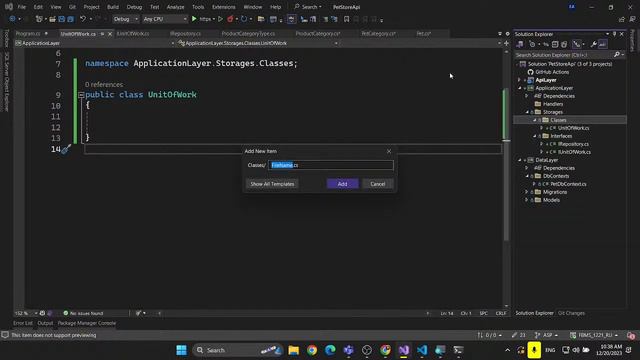Click the quick actions screwdriver icon on line 14
640x360 pixels.
point(66,149)
